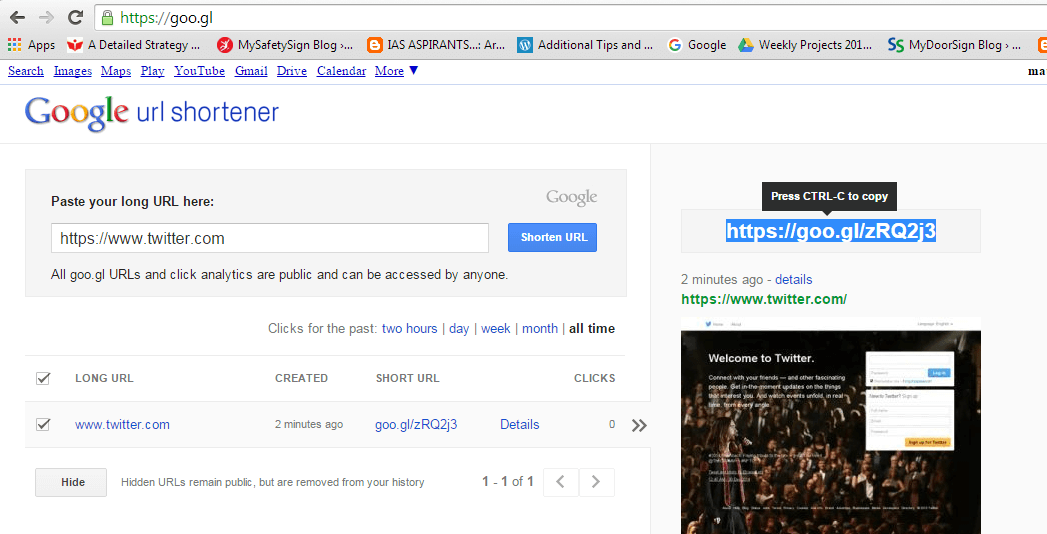1047x534 pixels.
Task: Go to next page of results
Action: coord(596,482)
